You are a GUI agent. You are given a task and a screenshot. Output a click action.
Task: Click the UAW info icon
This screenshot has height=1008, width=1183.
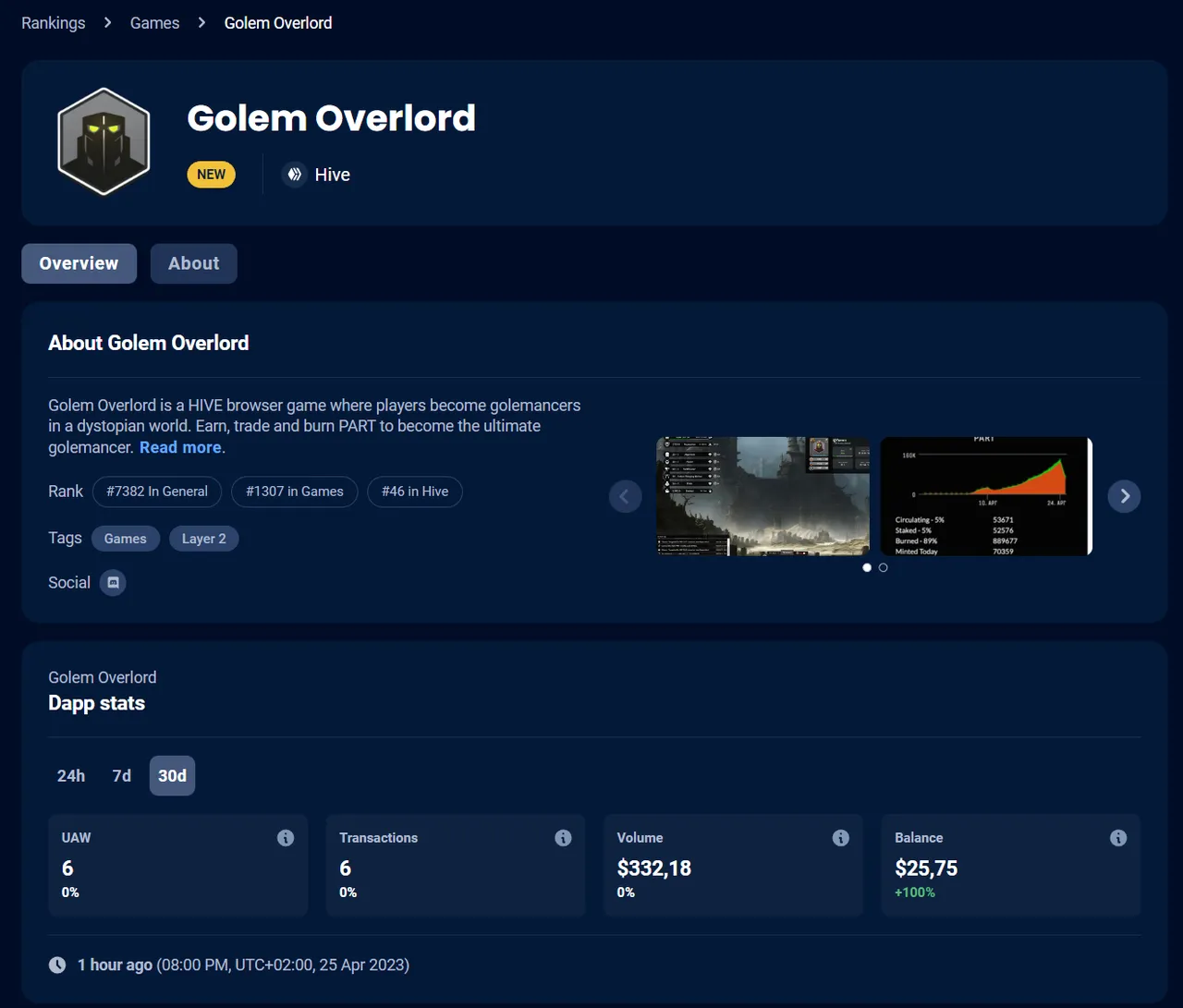pyautogui.click(x=286, y=838)
